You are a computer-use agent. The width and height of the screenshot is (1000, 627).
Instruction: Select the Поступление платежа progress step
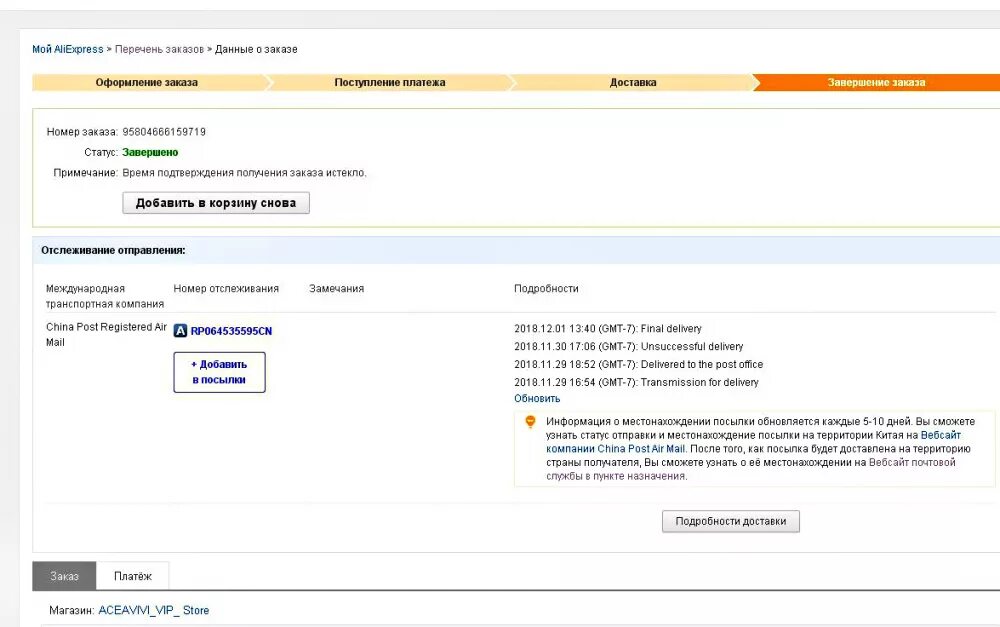point(390,82)
